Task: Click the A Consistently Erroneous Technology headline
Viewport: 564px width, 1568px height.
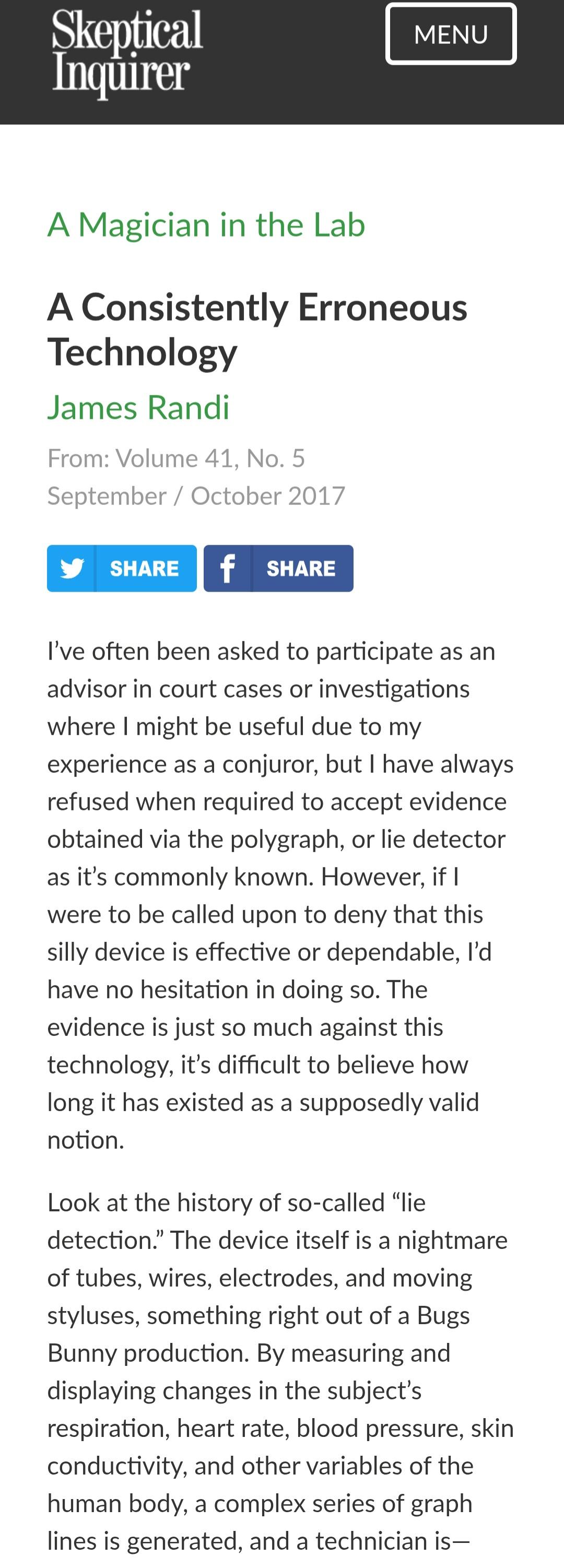Action: 257,329
